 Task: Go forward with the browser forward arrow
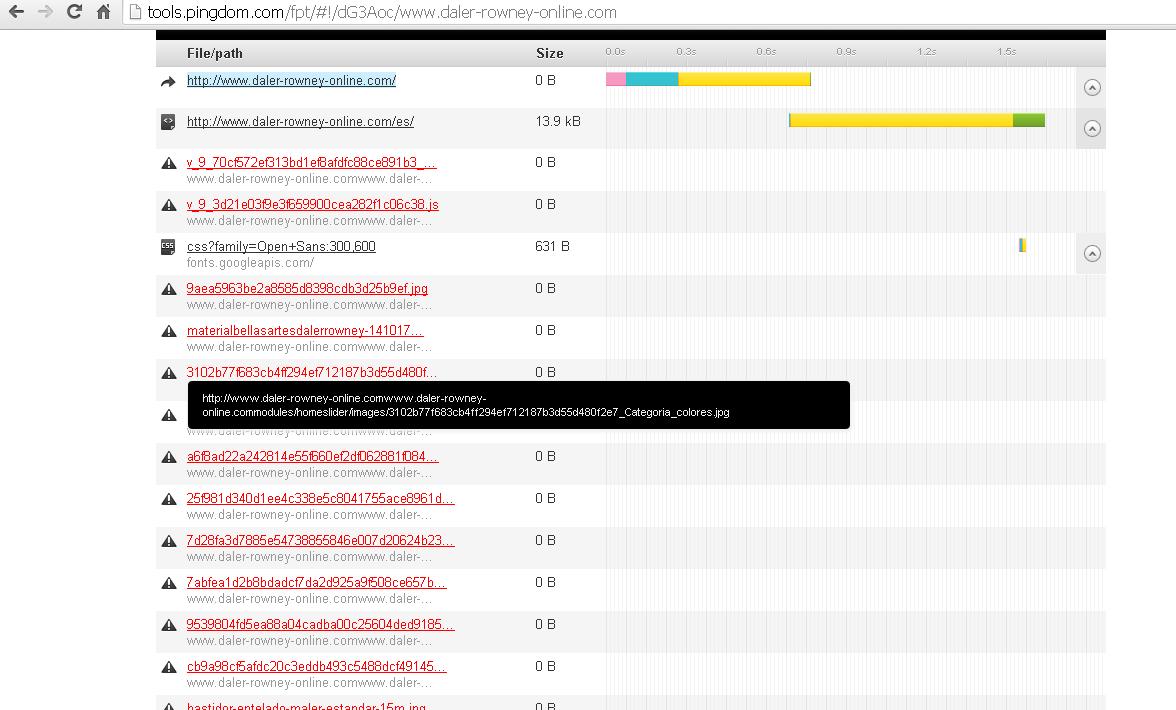click(x=45, y=12)
